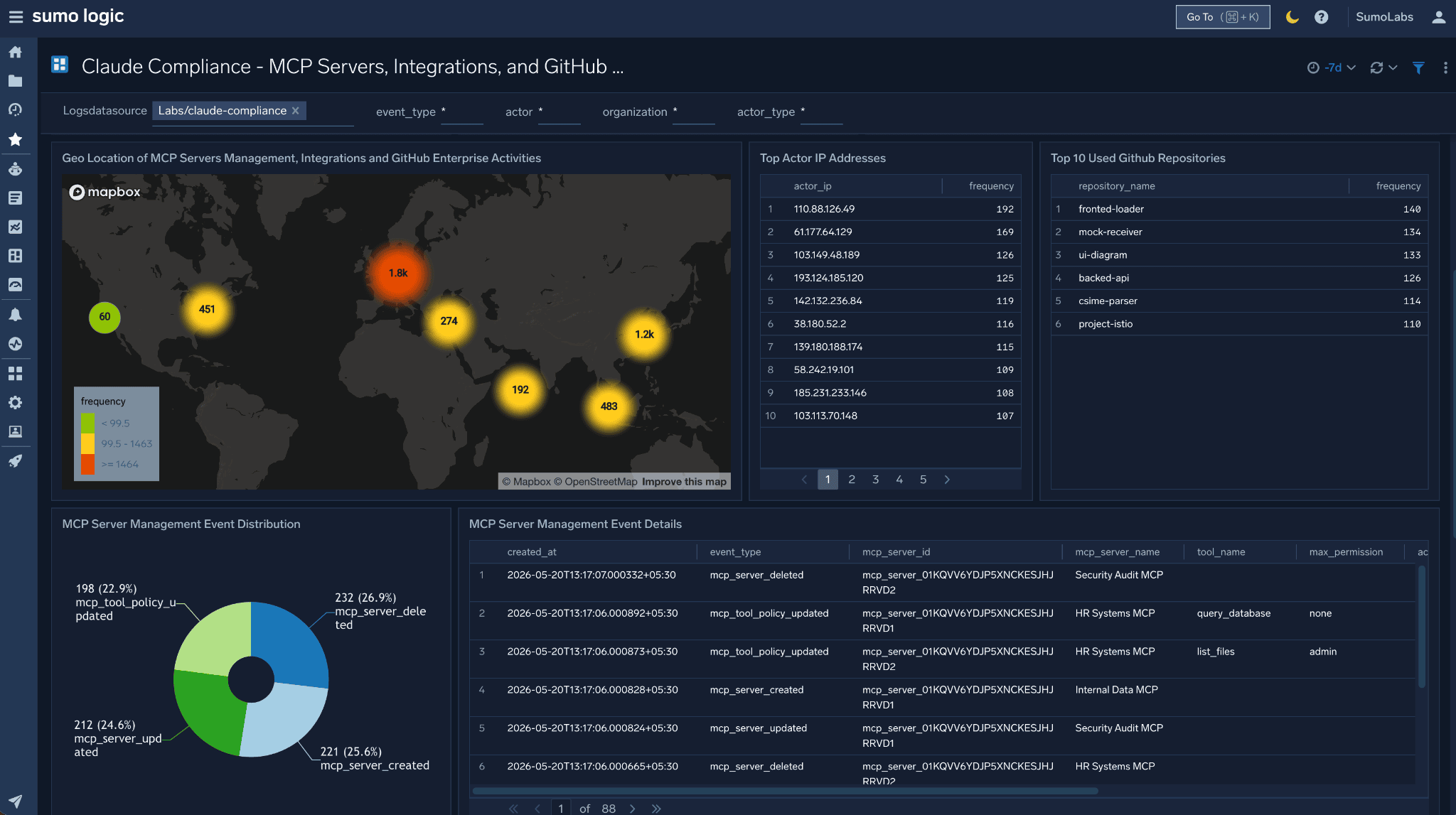The width and height of the screenshot is (1456, 815).
Task: Click the green 60 map cluster
Action: pyautogui.click(x=105, y=317)
